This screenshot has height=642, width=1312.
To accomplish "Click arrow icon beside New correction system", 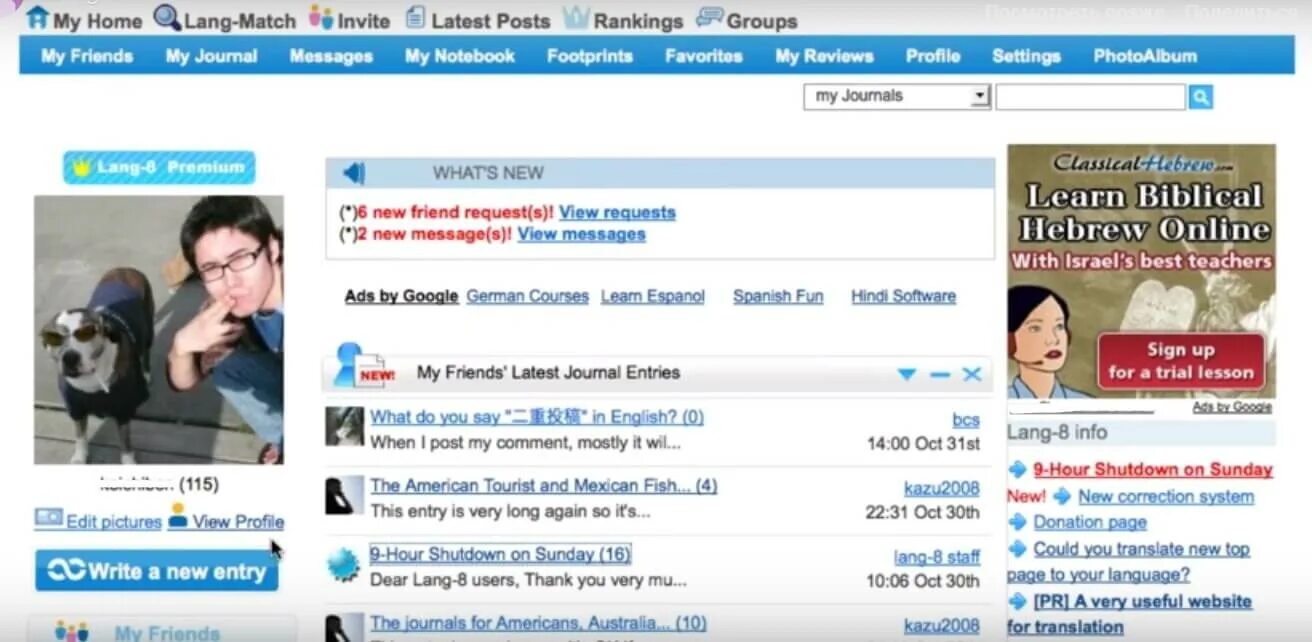I will tap(1062, 496).
